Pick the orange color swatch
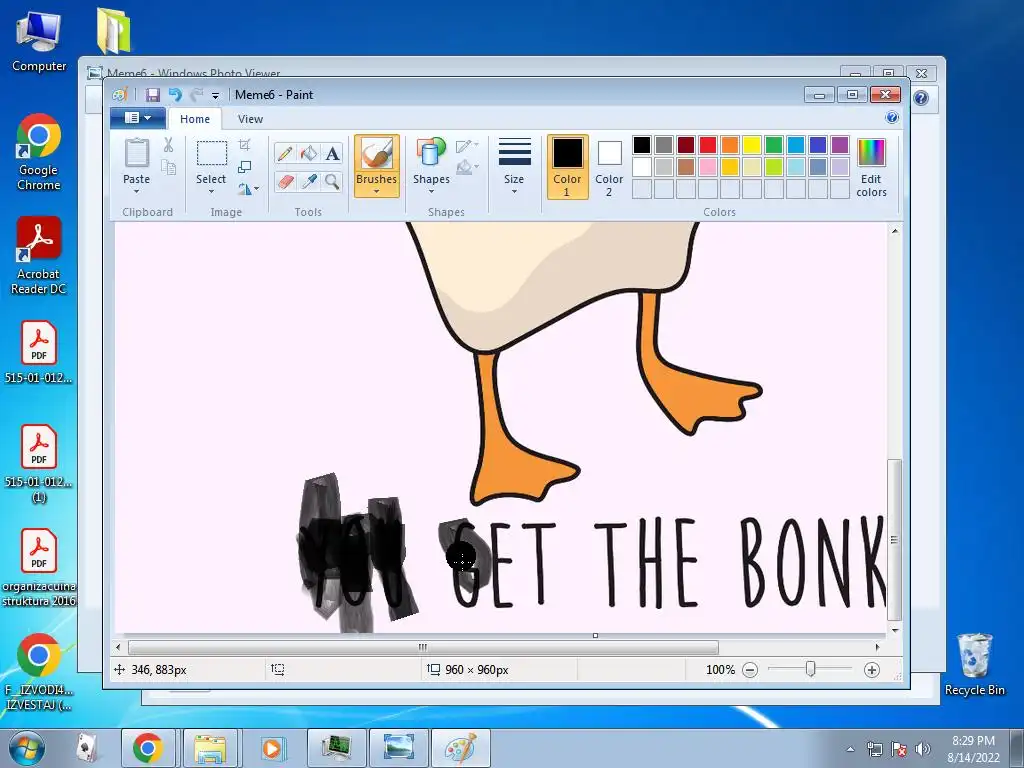Image resolution: width=1024 pixels, height=768 pixels. 730,145
